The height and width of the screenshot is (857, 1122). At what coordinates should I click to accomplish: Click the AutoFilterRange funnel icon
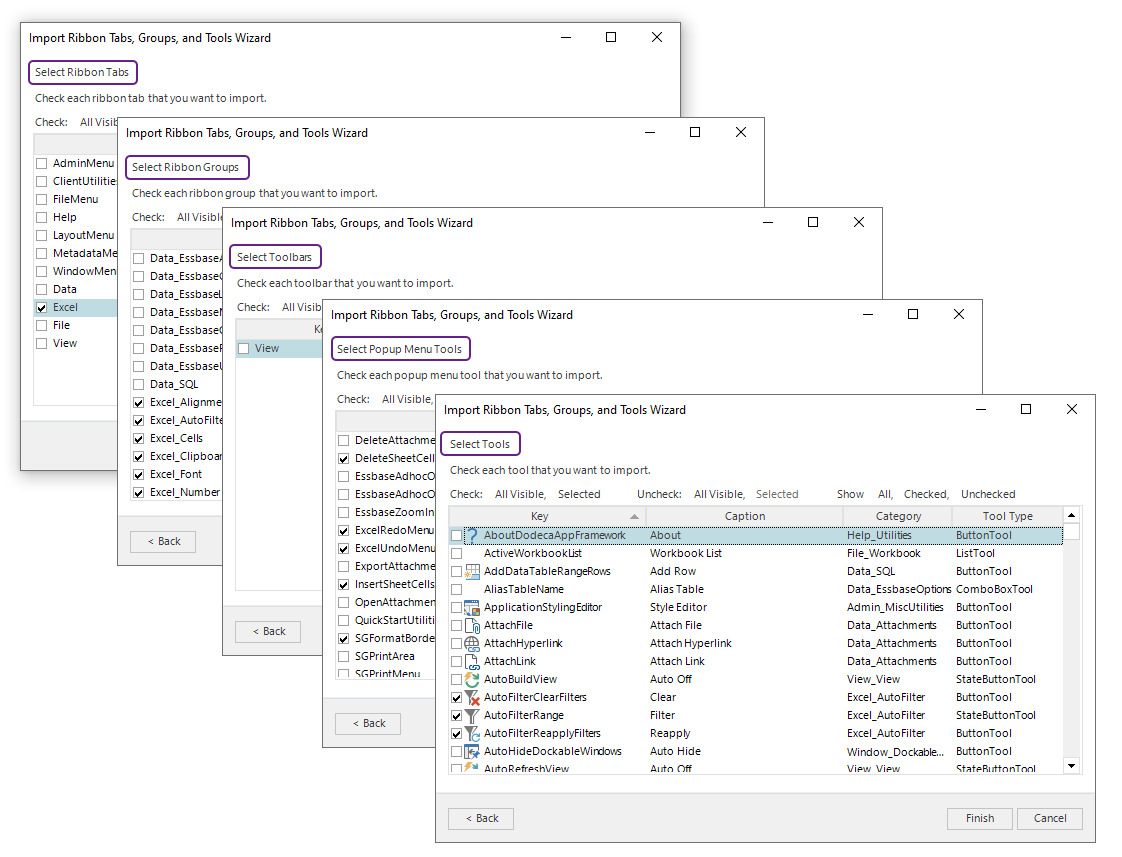[x=472, y=715]
